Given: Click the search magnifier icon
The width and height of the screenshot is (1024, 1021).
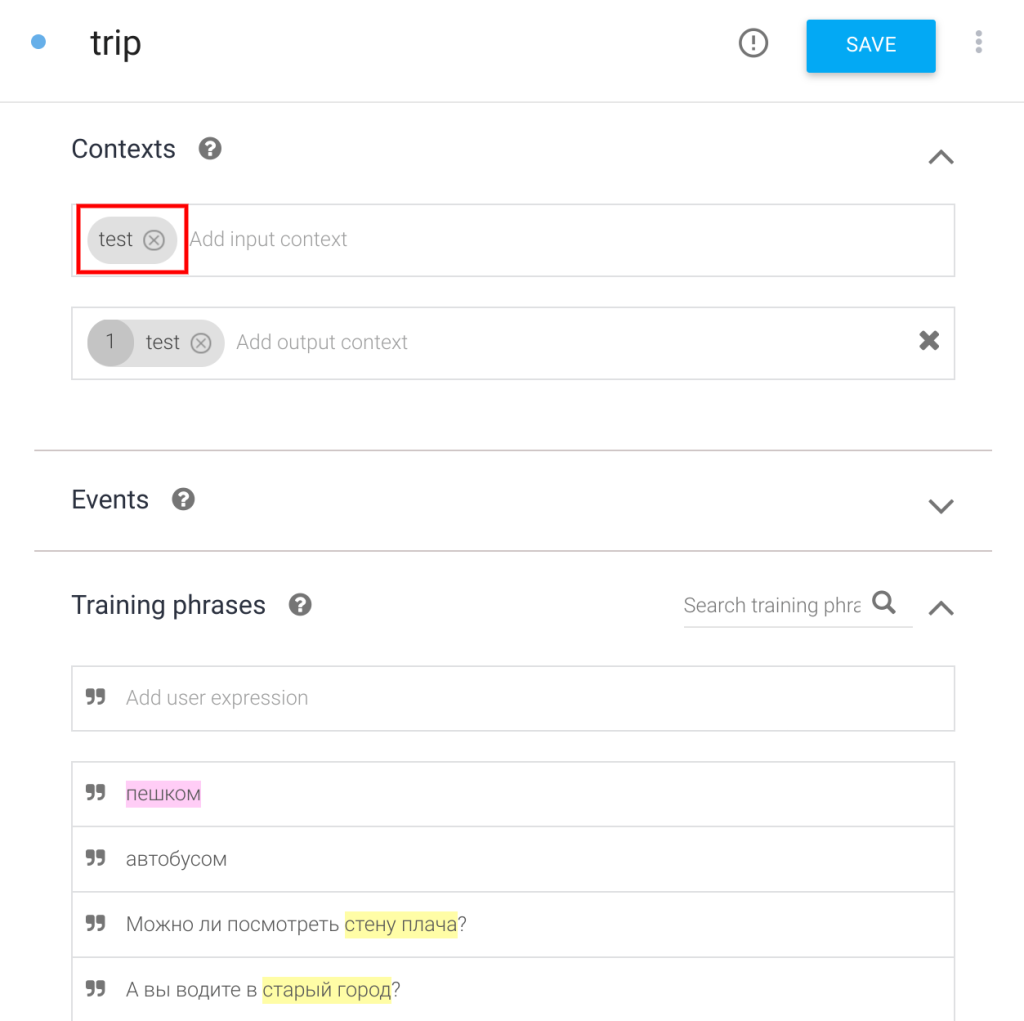Looking at the screenshot, I should tap(884, 603).
